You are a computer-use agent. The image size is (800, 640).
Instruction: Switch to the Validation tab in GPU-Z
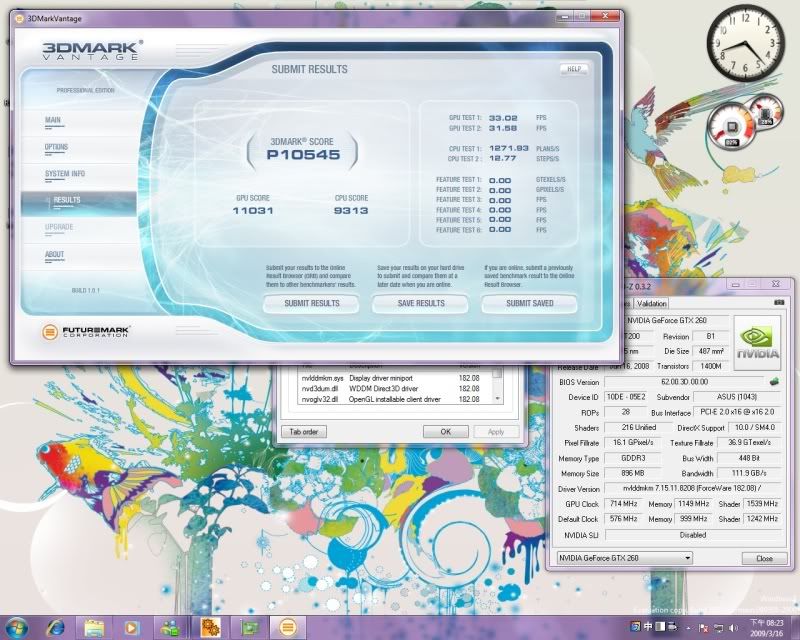coord(652,303)
